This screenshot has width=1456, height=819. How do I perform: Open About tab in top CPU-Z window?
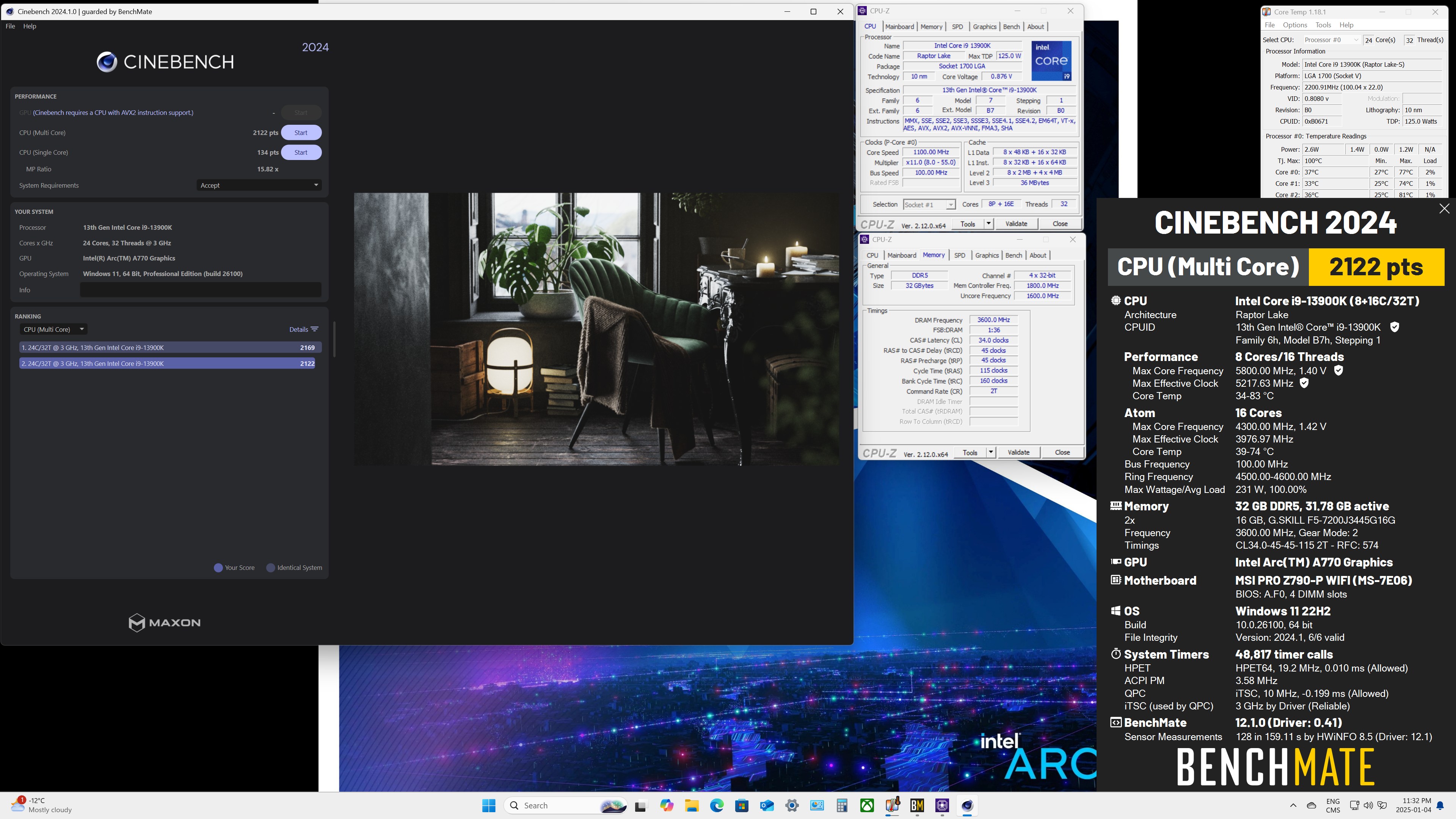[1036, 27]
